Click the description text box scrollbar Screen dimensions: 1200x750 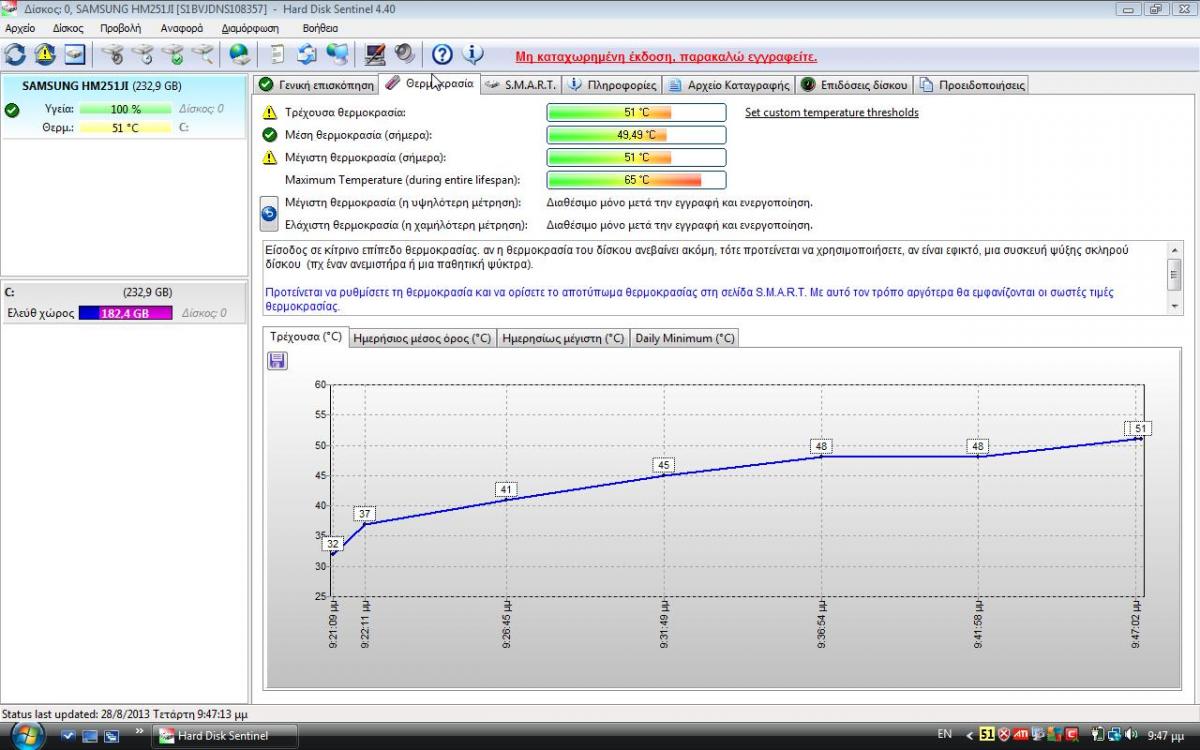click(1174, 277)
